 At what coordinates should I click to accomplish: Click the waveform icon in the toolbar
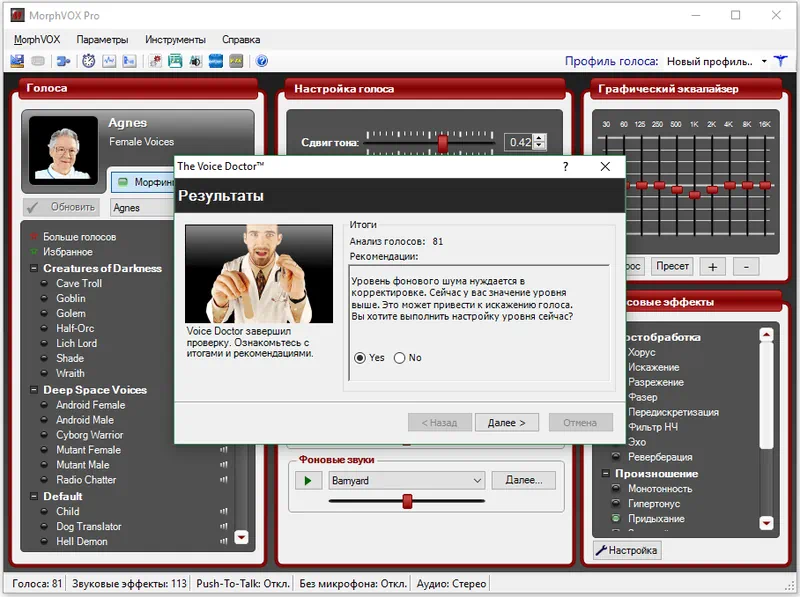108,61
